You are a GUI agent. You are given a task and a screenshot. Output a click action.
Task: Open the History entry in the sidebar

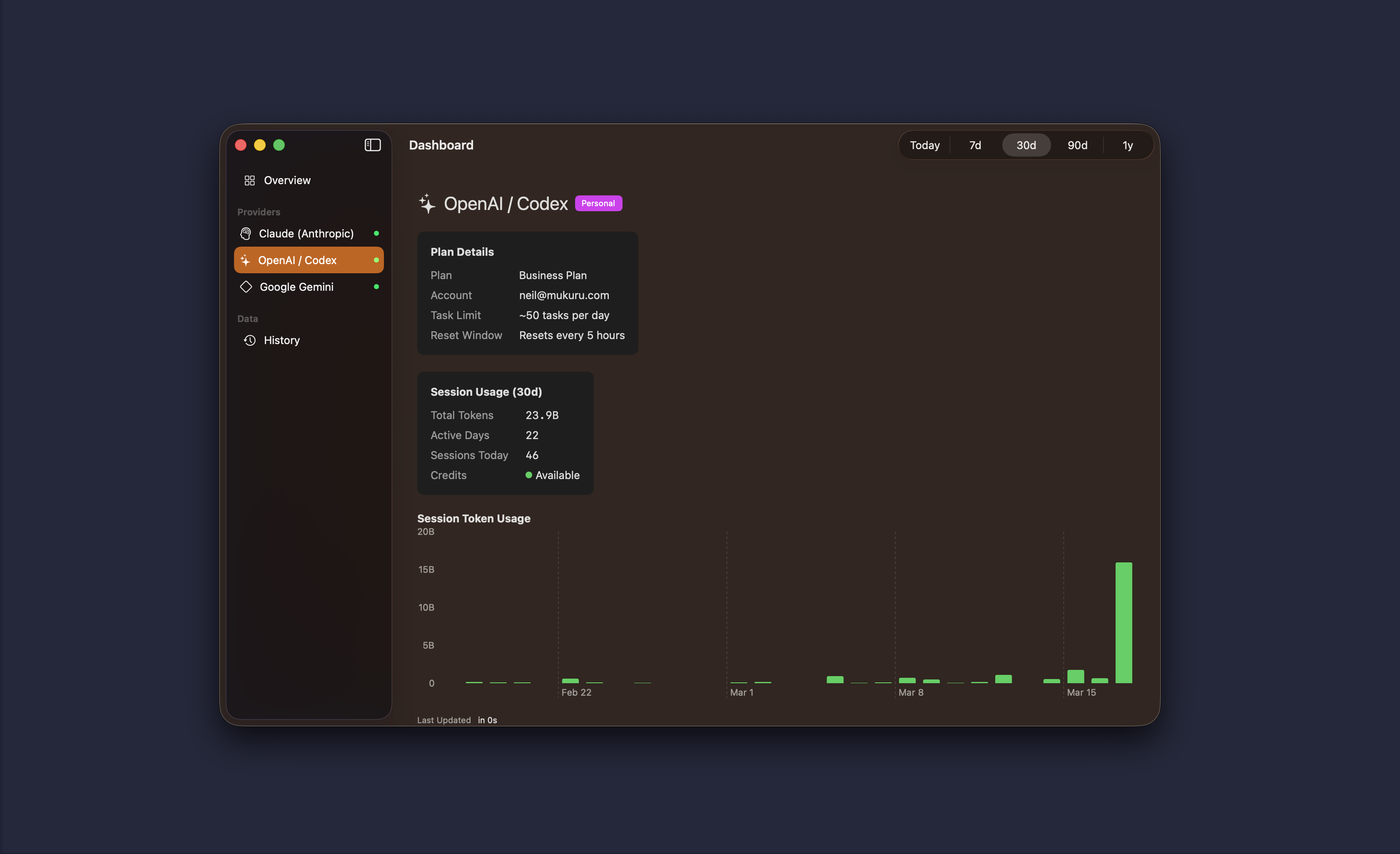coord(281,340)
